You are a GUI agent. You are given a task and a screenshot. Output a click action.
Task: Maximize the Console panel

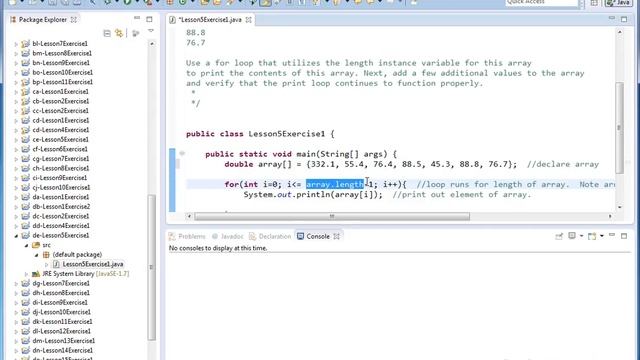click(x=624, y=236)
